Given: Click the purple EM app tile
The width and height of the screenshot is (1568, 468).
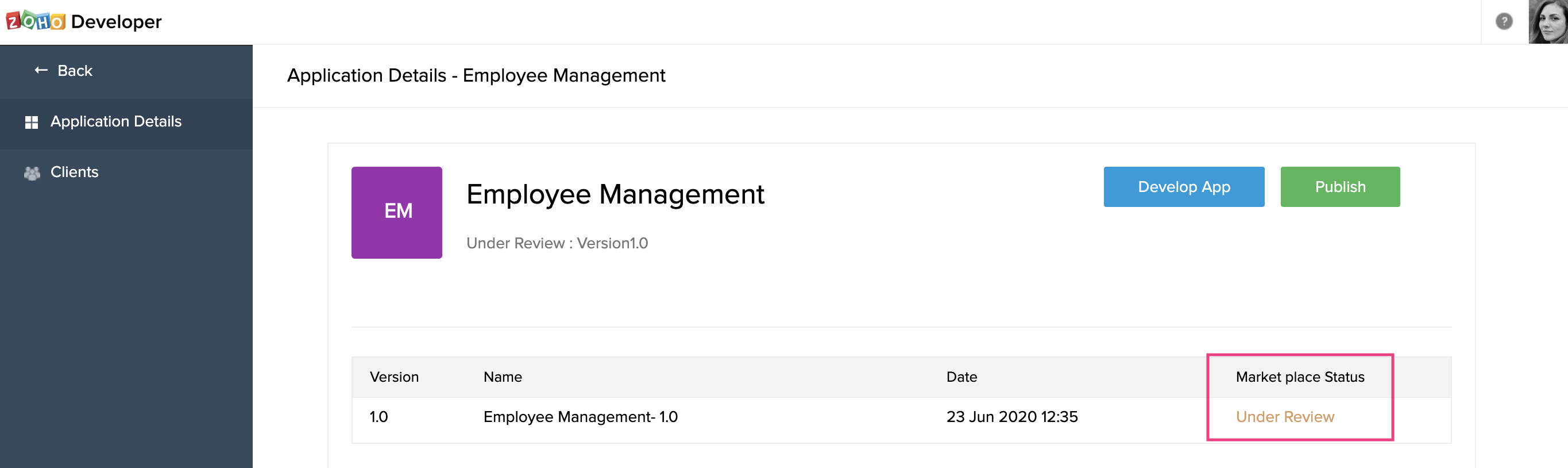Looking at the screenshot, I should click(x=397, y=212).
